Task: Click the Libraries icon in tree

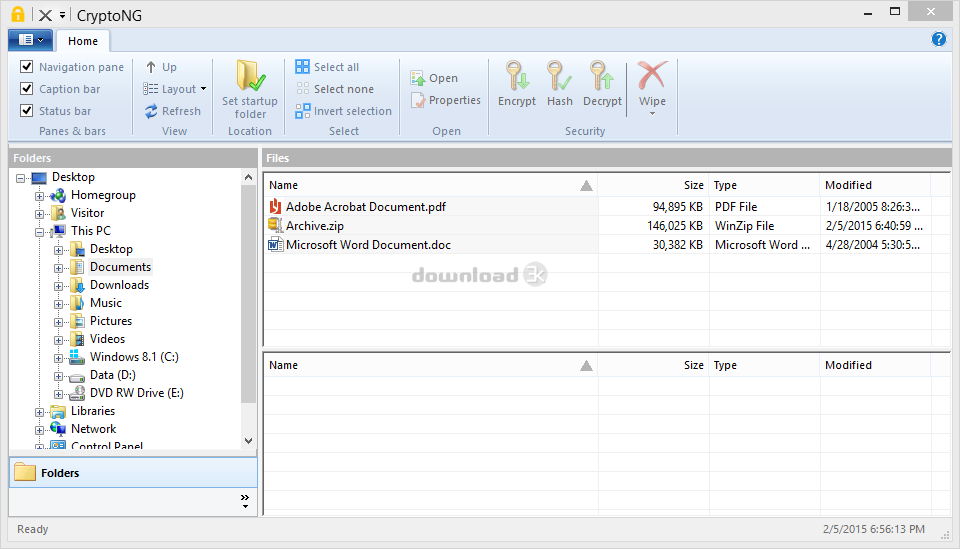Action: 58,411
